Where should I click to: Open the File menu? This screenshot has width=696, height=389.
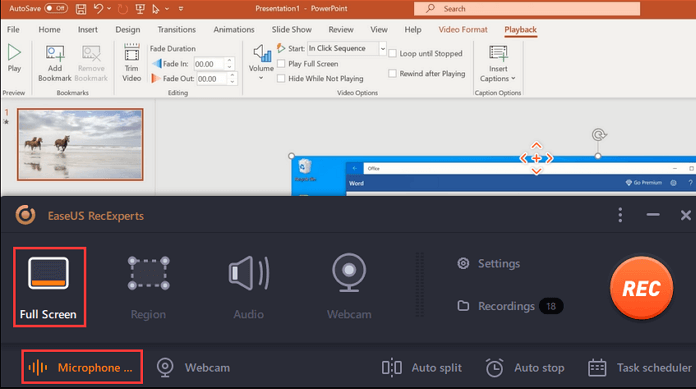tap(13, 29)
